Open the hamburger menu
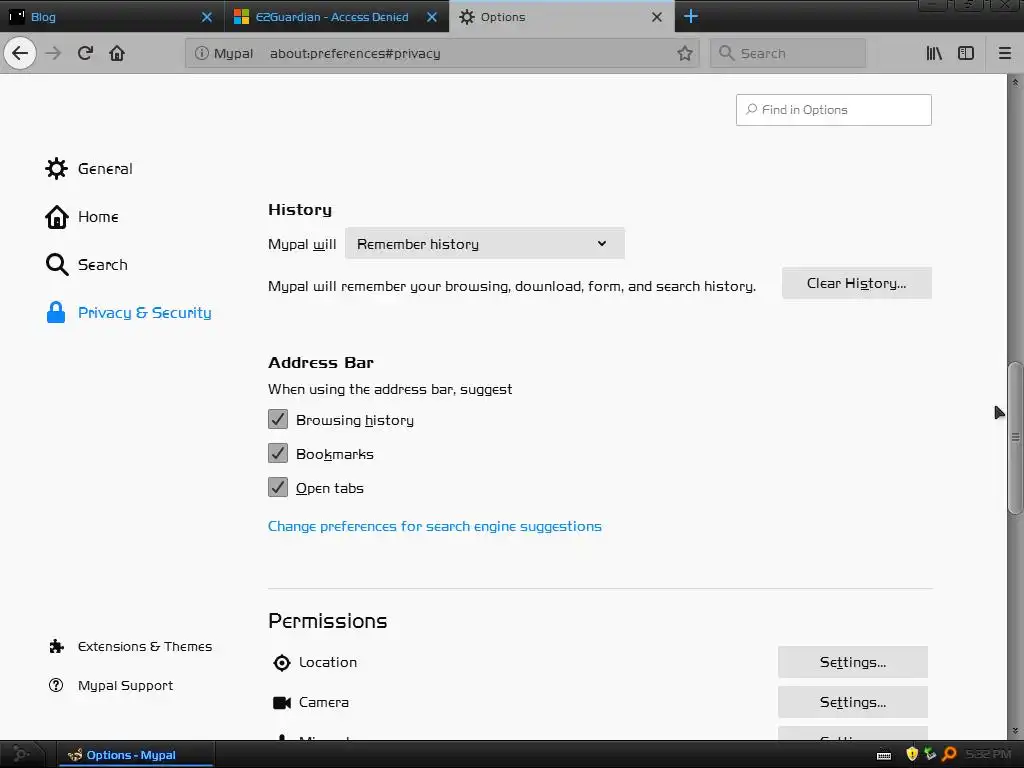The width and height of the screenshot is (1024, 768). point(1005,53)
